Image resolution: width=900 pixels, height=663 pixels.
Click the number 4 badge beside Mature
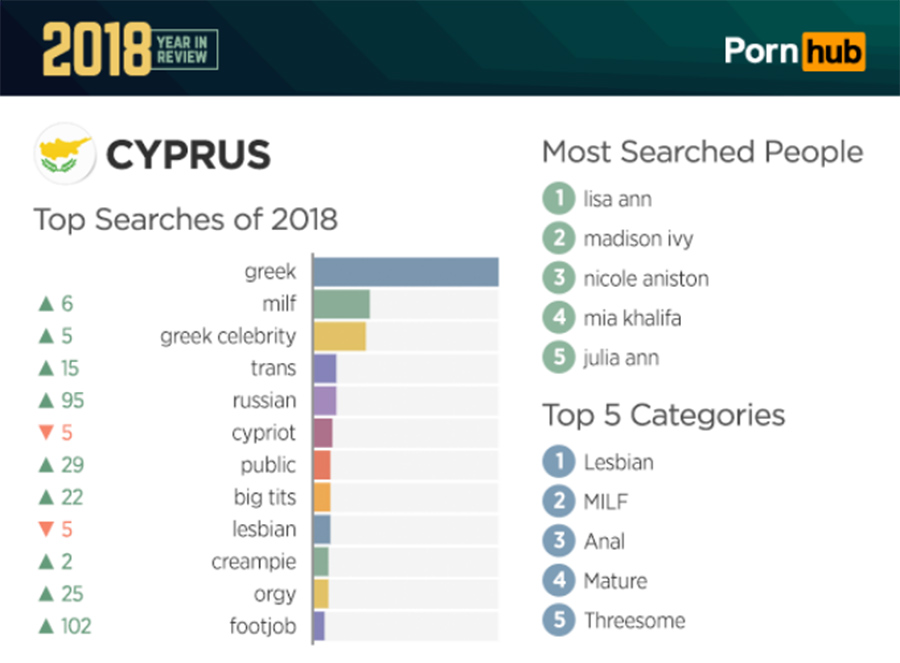[x=558, y=580]
